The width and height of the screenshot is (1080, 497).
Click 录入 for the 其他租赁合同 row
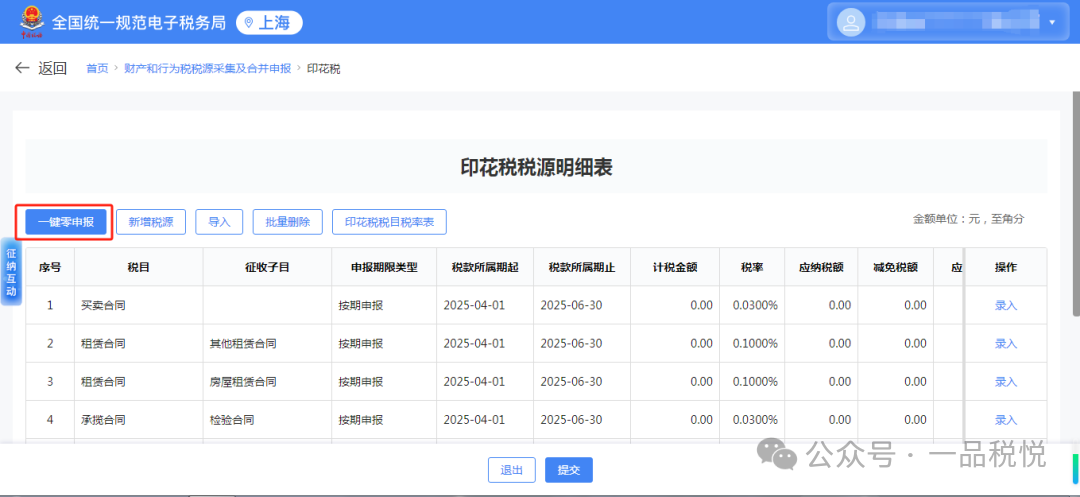(x=1005, y=343)
